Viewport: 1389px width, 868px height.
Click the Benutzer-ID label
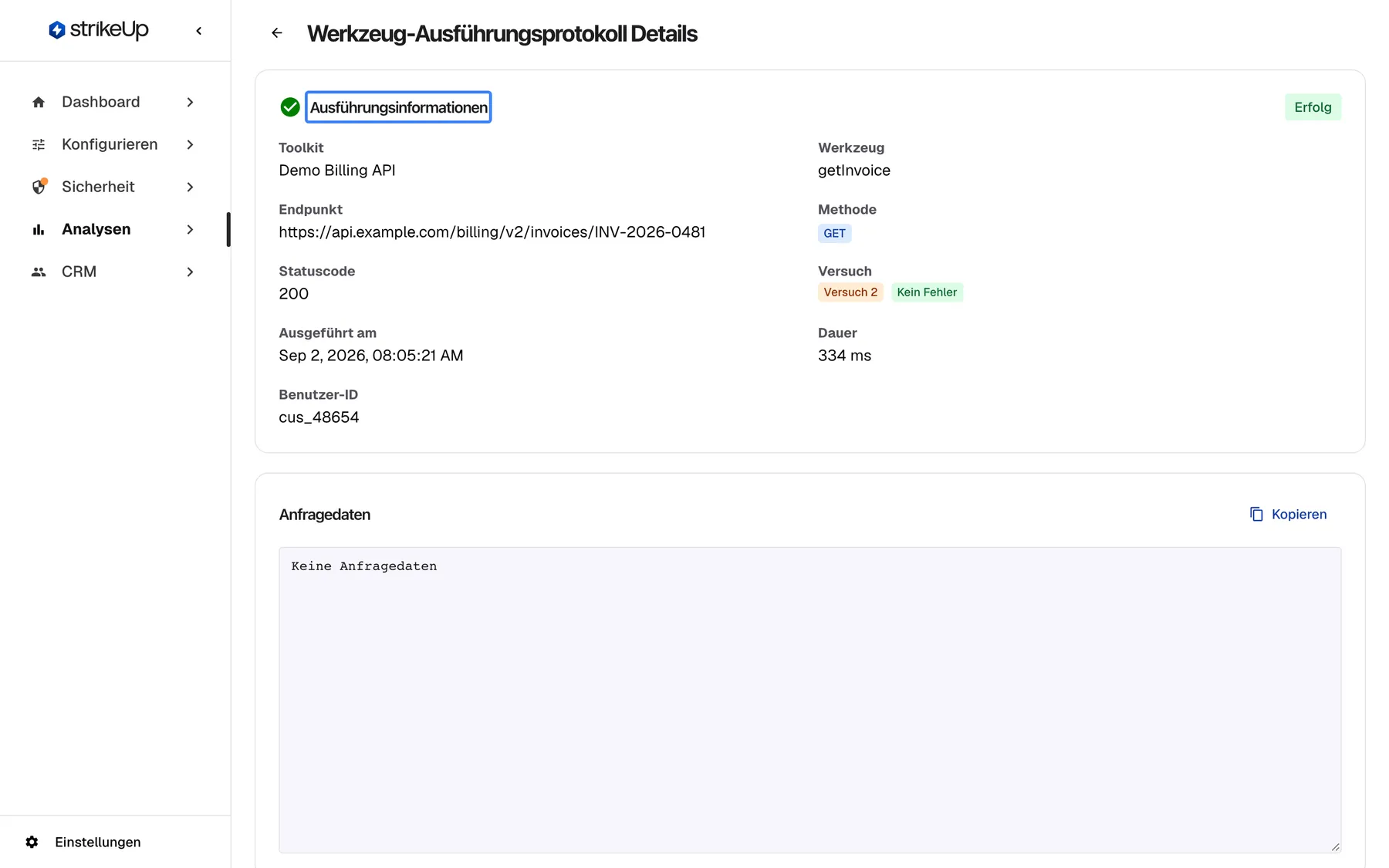point(318,395)
